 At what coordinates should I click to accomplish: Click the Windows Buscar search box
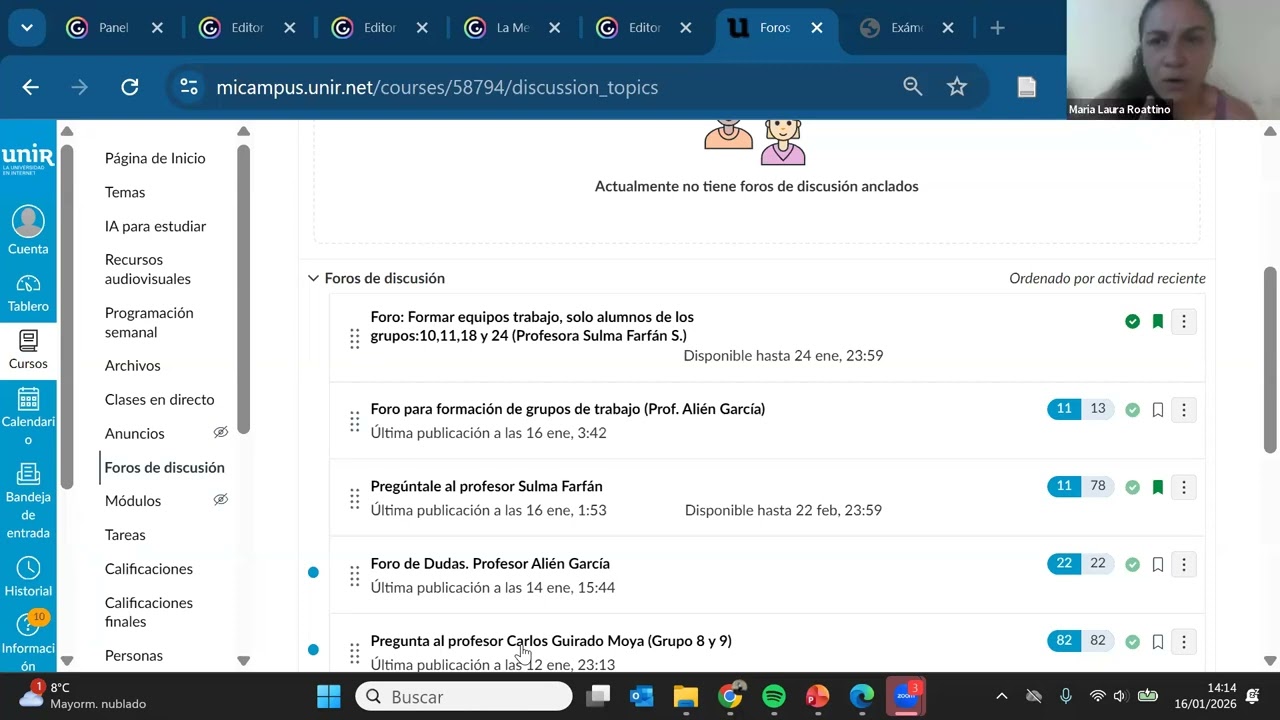coord(464,696)
